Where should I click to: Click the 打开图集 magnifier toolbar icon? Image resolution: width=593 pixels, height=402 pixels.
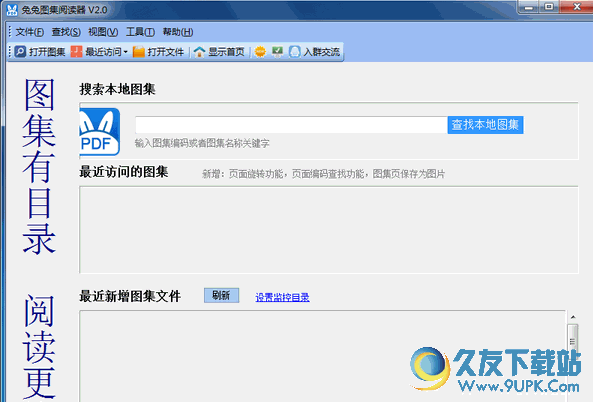point(20,51)
